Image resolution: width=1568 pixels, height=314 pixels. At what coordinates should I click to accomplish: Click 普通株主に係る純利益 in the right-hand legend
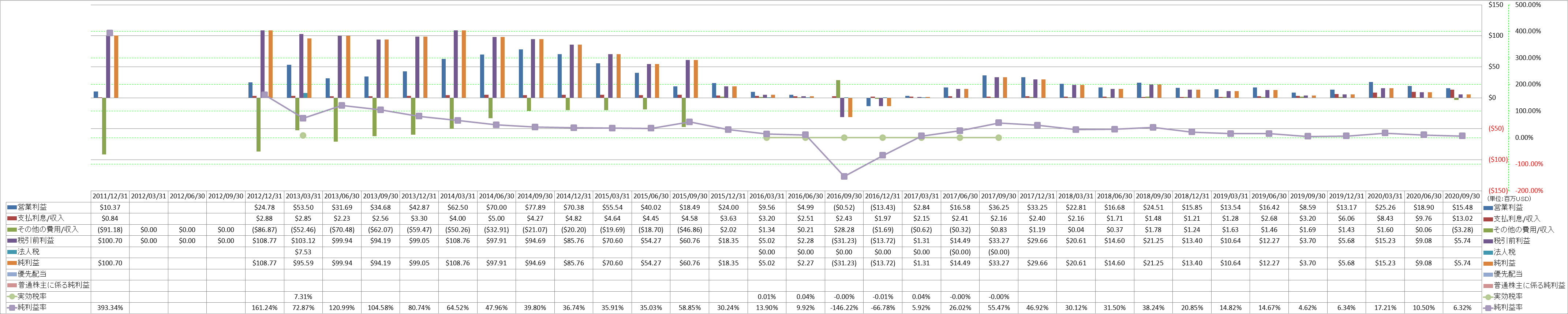pyautogui.click(x=1529, y=285)
